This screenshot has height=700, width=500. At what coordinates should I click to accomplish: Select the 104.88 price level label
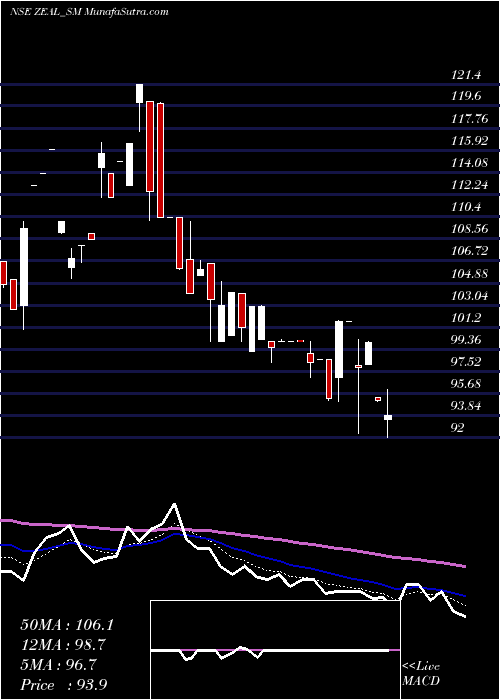(x=469, y=274)
